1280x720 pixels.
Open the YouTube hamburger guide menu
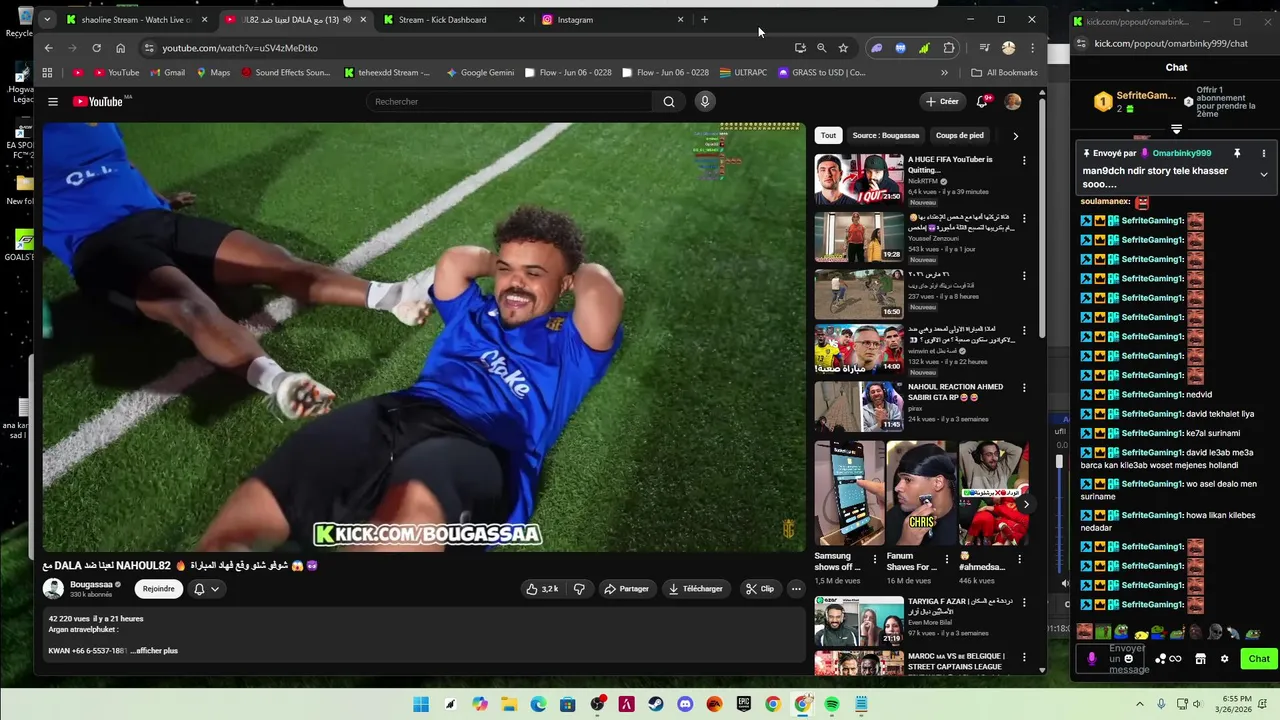tap(53, 101)
